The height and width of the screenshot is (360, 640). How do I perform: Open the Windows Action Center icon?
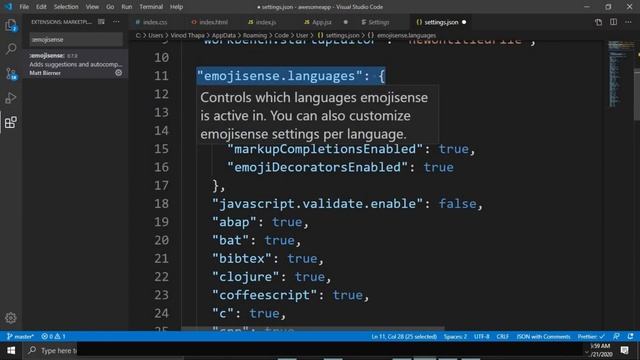click(624, 350)
